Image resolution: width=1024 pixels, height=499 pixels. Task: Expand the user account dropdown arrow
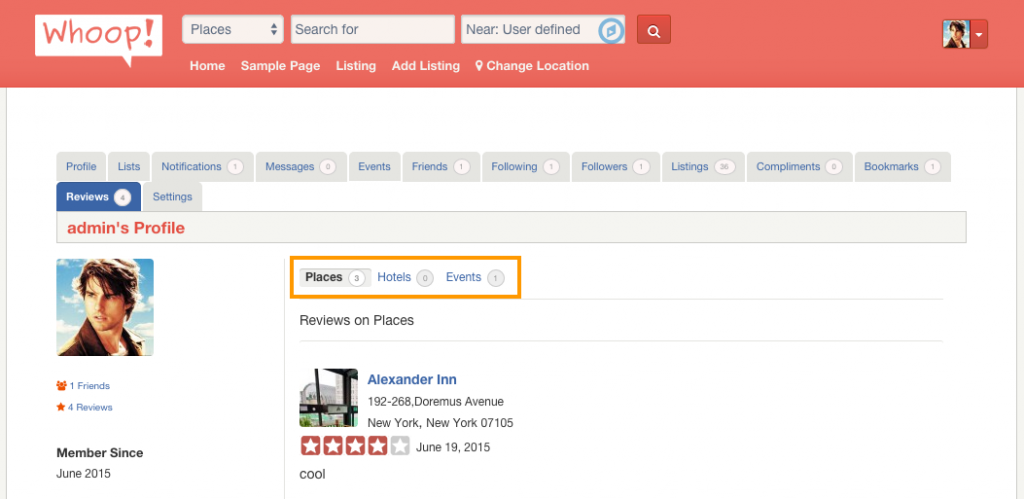979,34
